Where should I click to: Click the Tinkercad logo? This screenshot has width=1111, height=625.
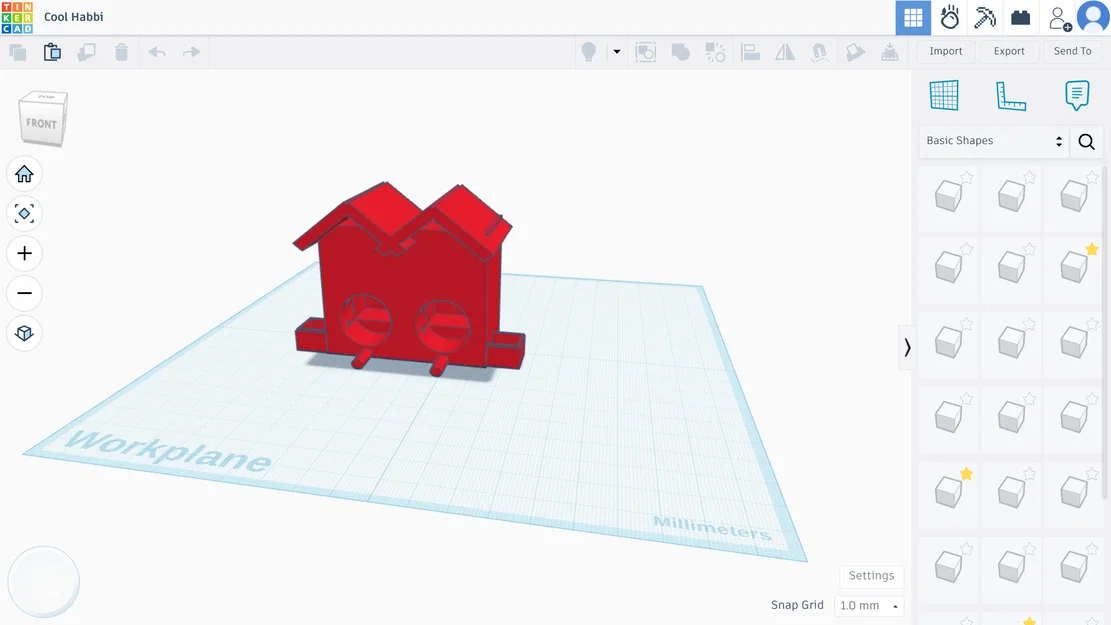[17, 17]
